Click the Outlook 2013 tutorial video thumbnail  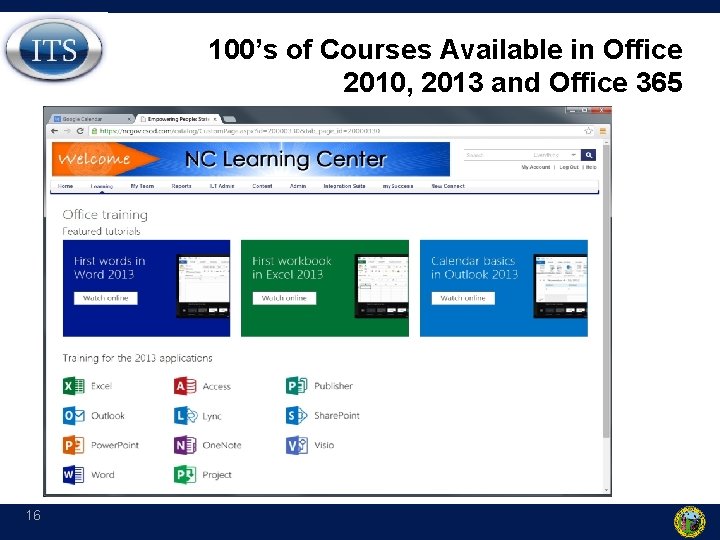coord(560,286)
